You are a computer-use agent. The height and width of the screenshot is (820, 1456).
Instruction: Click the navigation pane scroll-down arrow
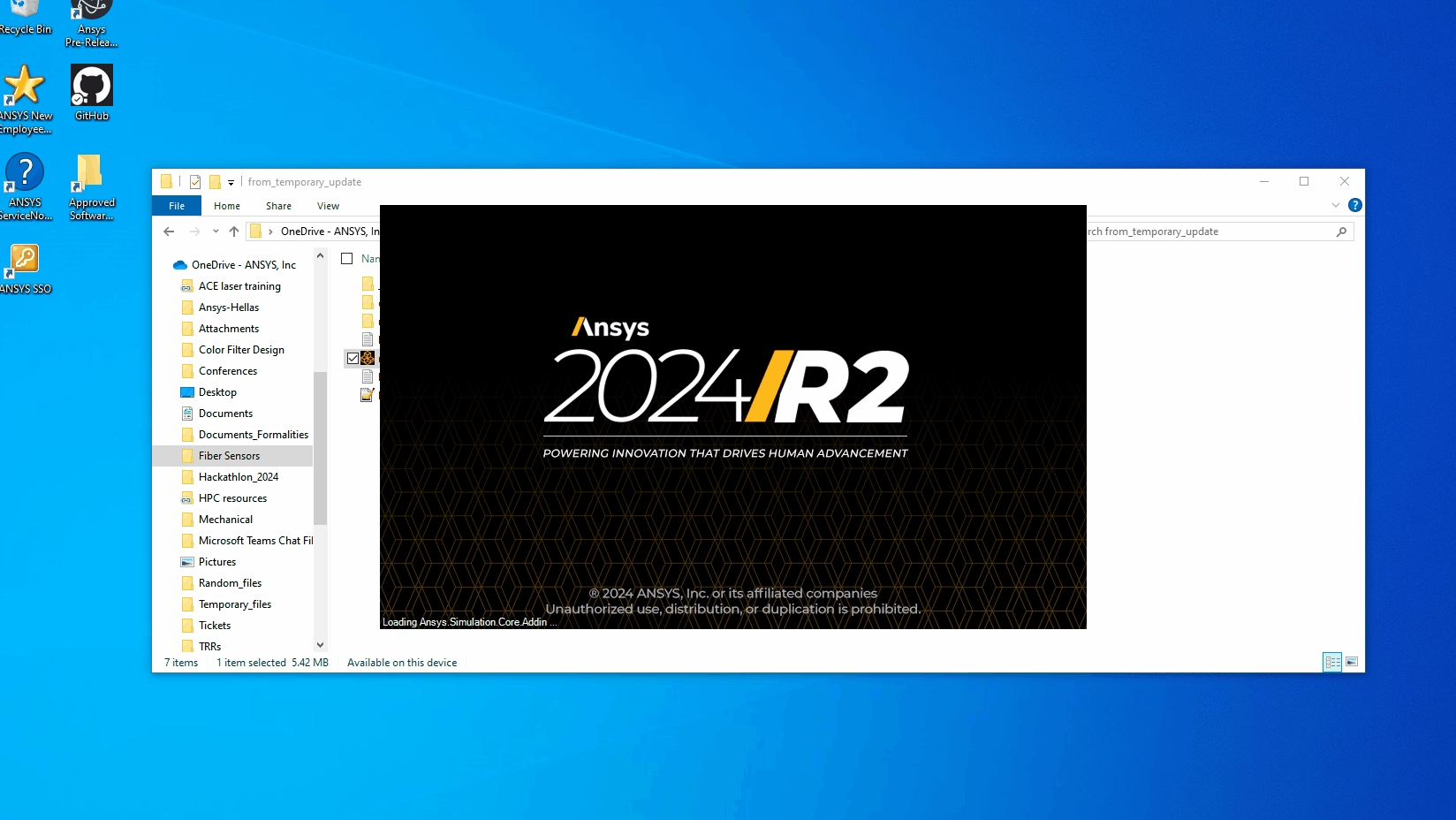(320, 645)
